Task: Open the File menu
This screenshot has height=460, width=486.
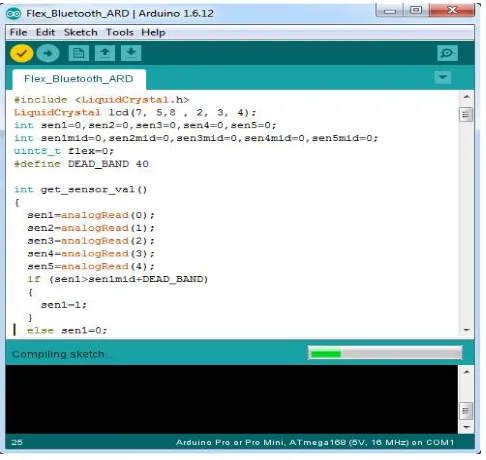Action: [x=18, y=32]
